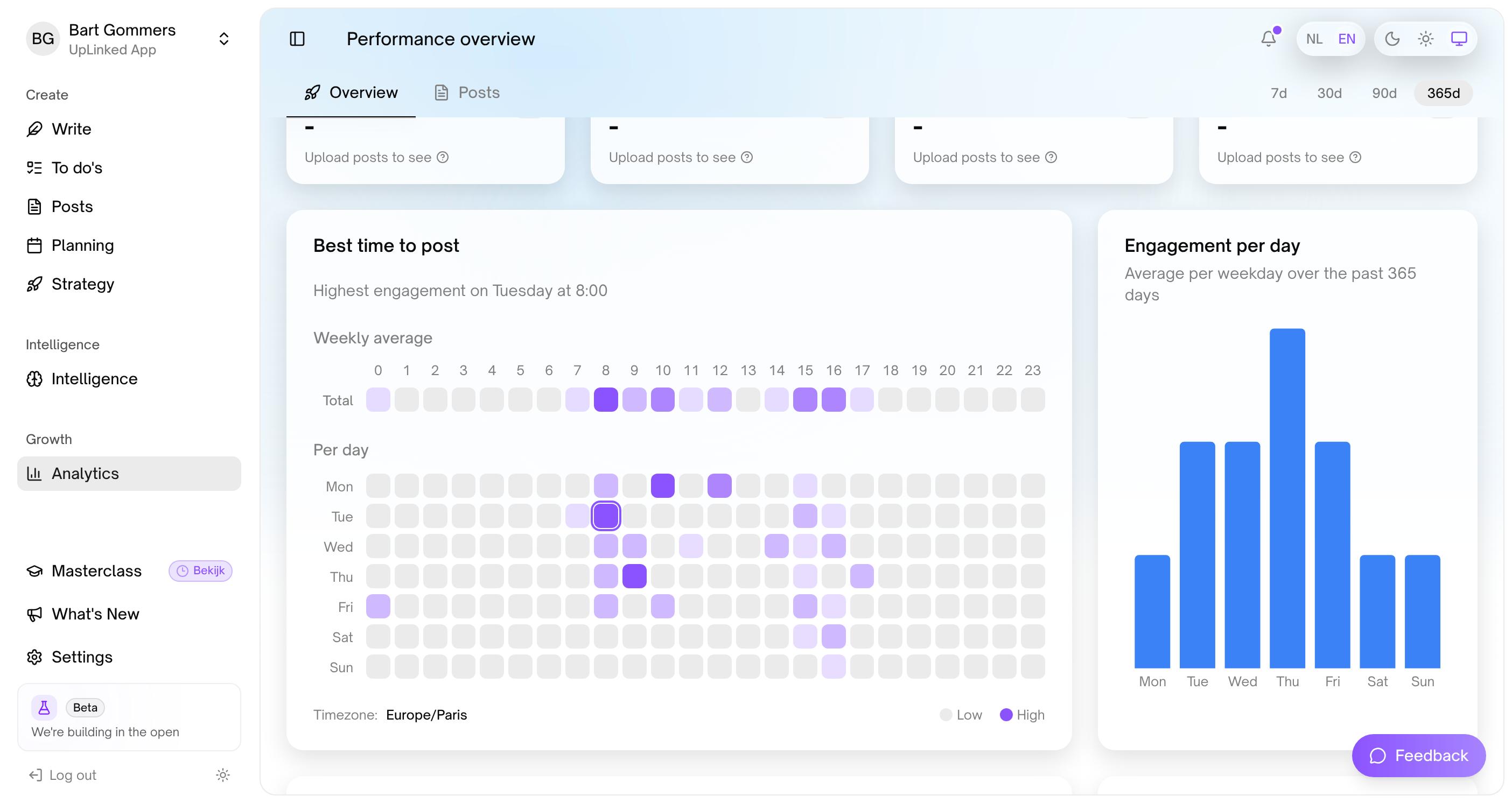Switch to the Posts tab

click(x=467, y=93)
